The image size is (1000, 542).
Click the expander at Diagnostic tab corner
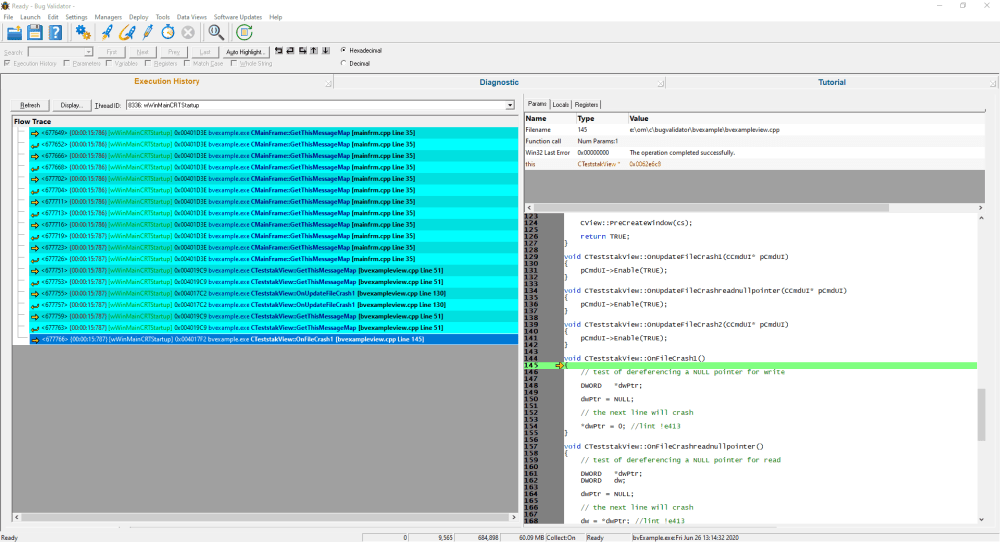[x=661, y=84]
